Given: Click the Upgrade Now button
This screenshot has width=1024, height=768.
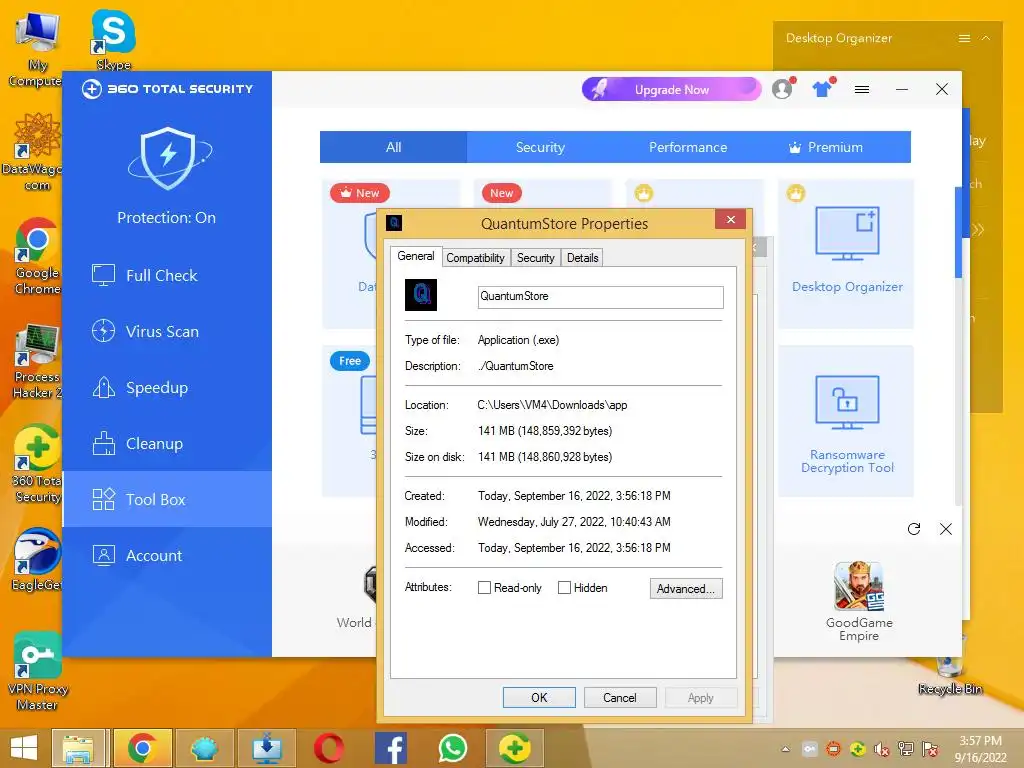Looking at the screenshot, I should (x=671, y=89).
